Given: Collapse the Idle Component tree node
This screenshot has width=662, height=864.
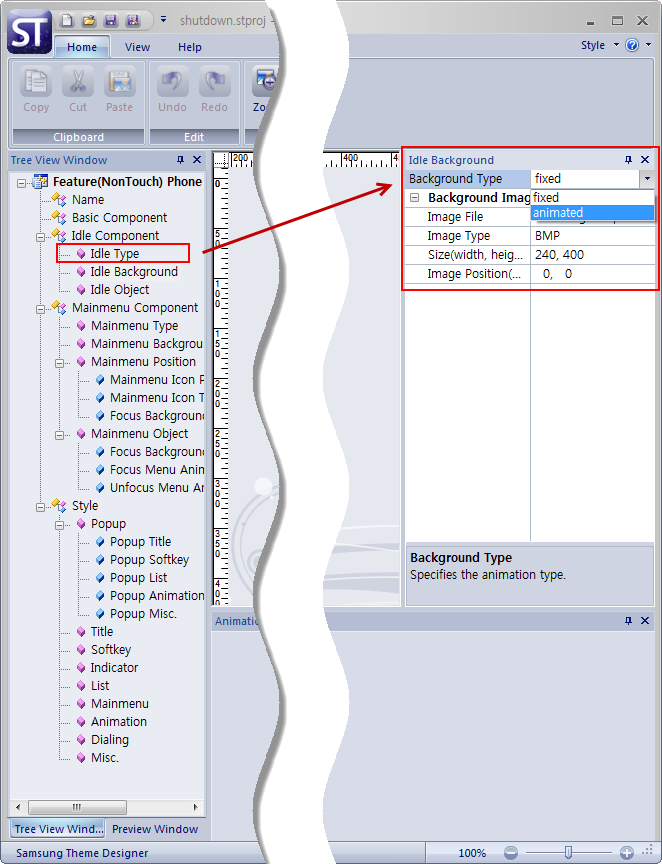Looking at the screenshot, I should (41, 236).
